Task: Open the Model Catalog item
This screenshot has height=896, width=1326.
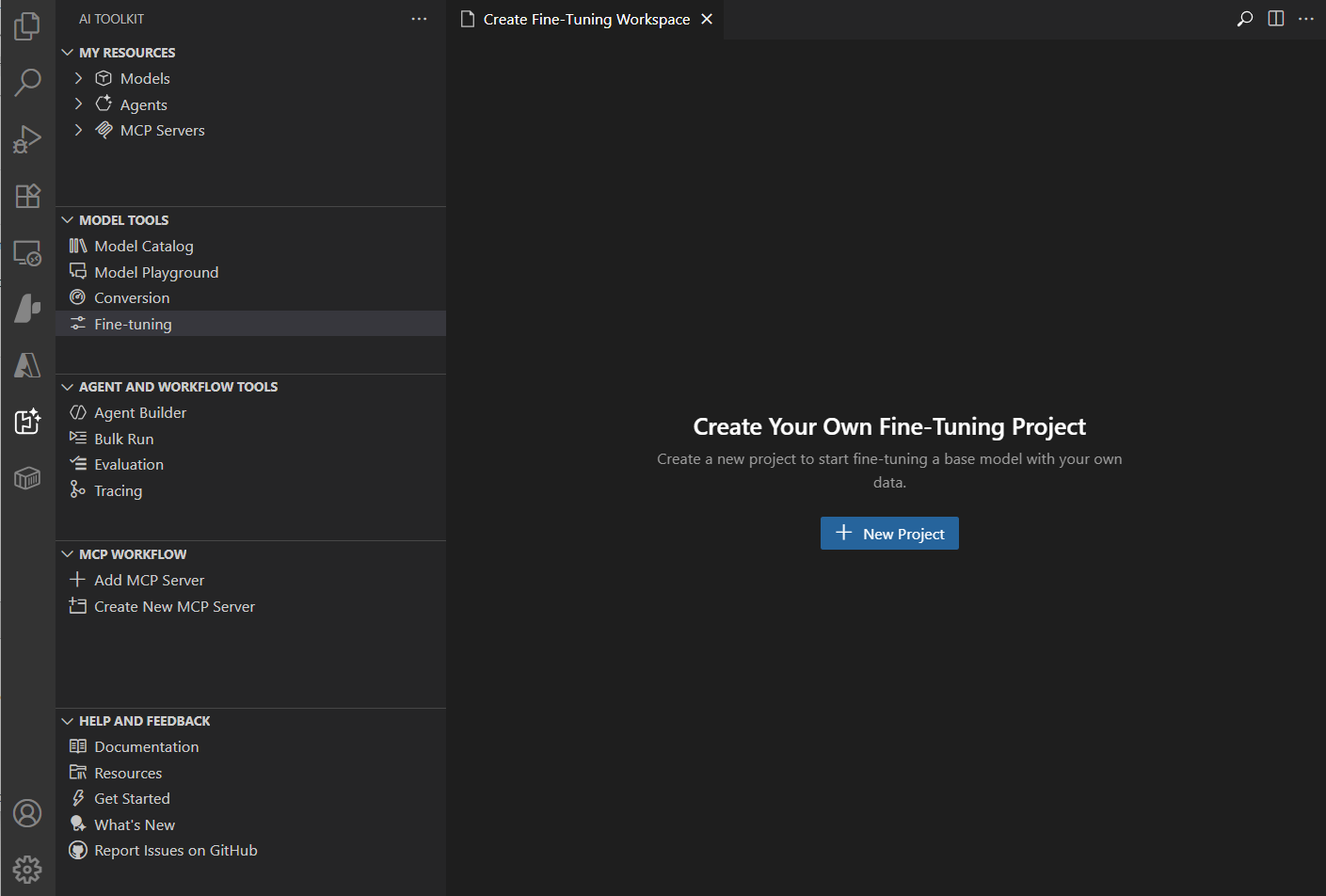Action: pyautogui.click(x=143, y=247)
